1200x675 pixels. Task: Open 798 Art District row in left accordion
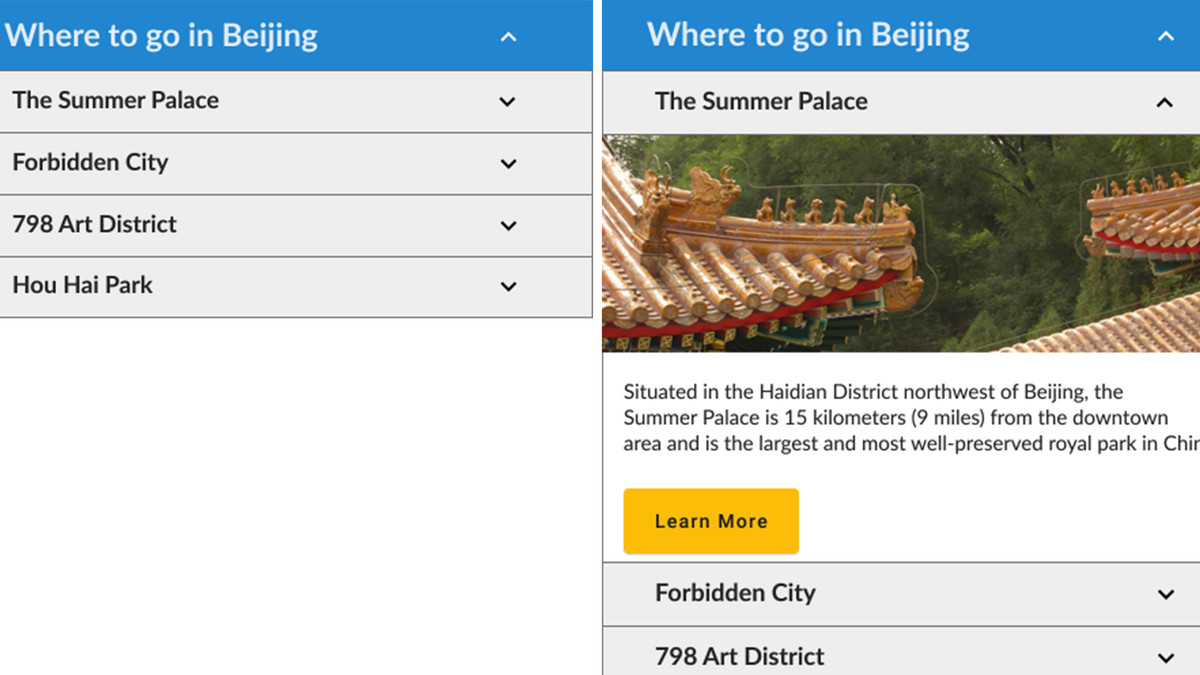[x=296, y=225]
